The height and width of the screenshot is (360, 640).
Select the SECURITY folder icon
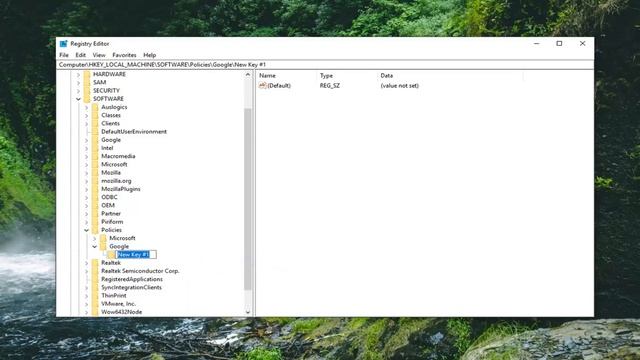87,91
